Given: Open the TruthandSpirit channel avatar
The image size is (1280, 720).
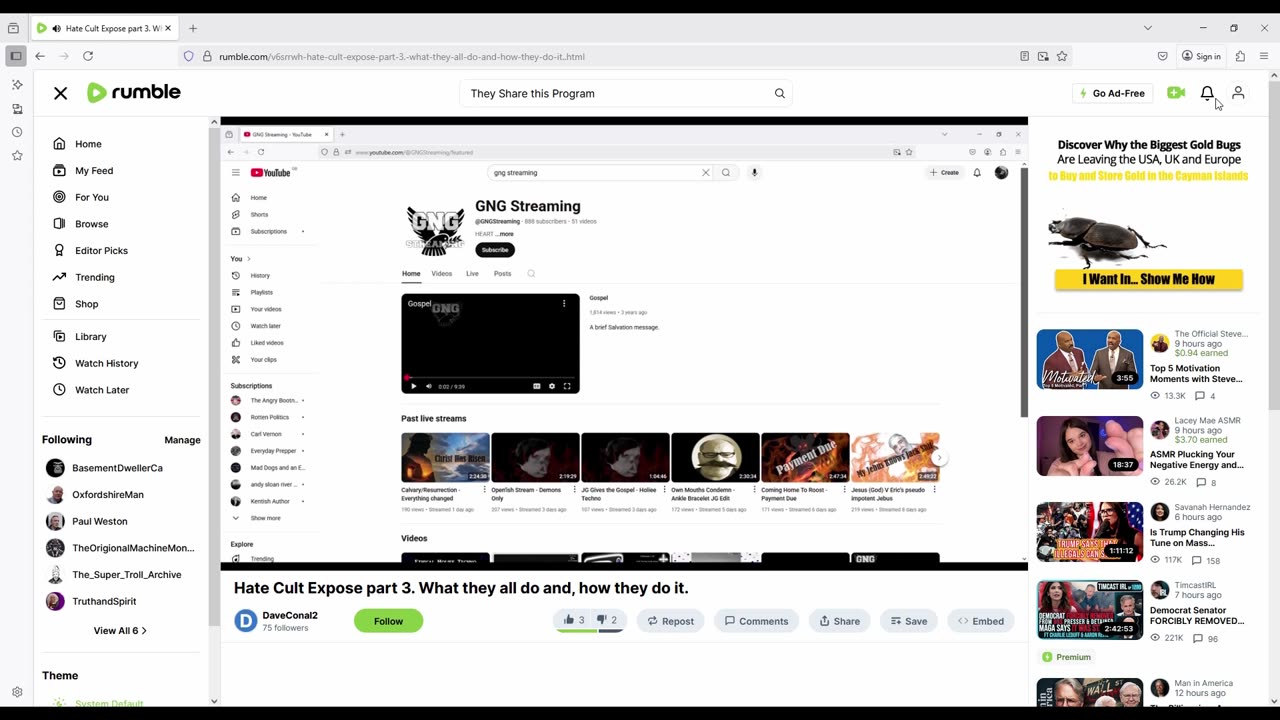Looking at the screenshot, I should (55, 601).
